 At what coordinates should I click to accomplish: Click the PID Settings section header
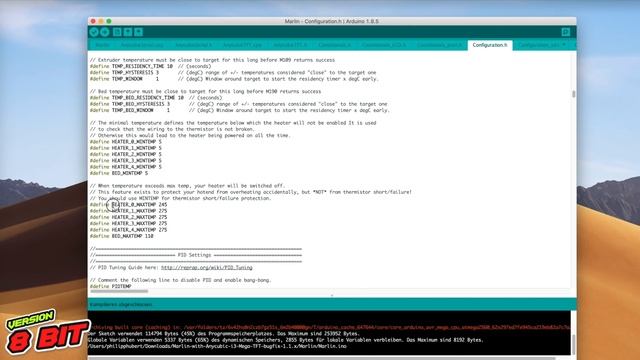195,255
